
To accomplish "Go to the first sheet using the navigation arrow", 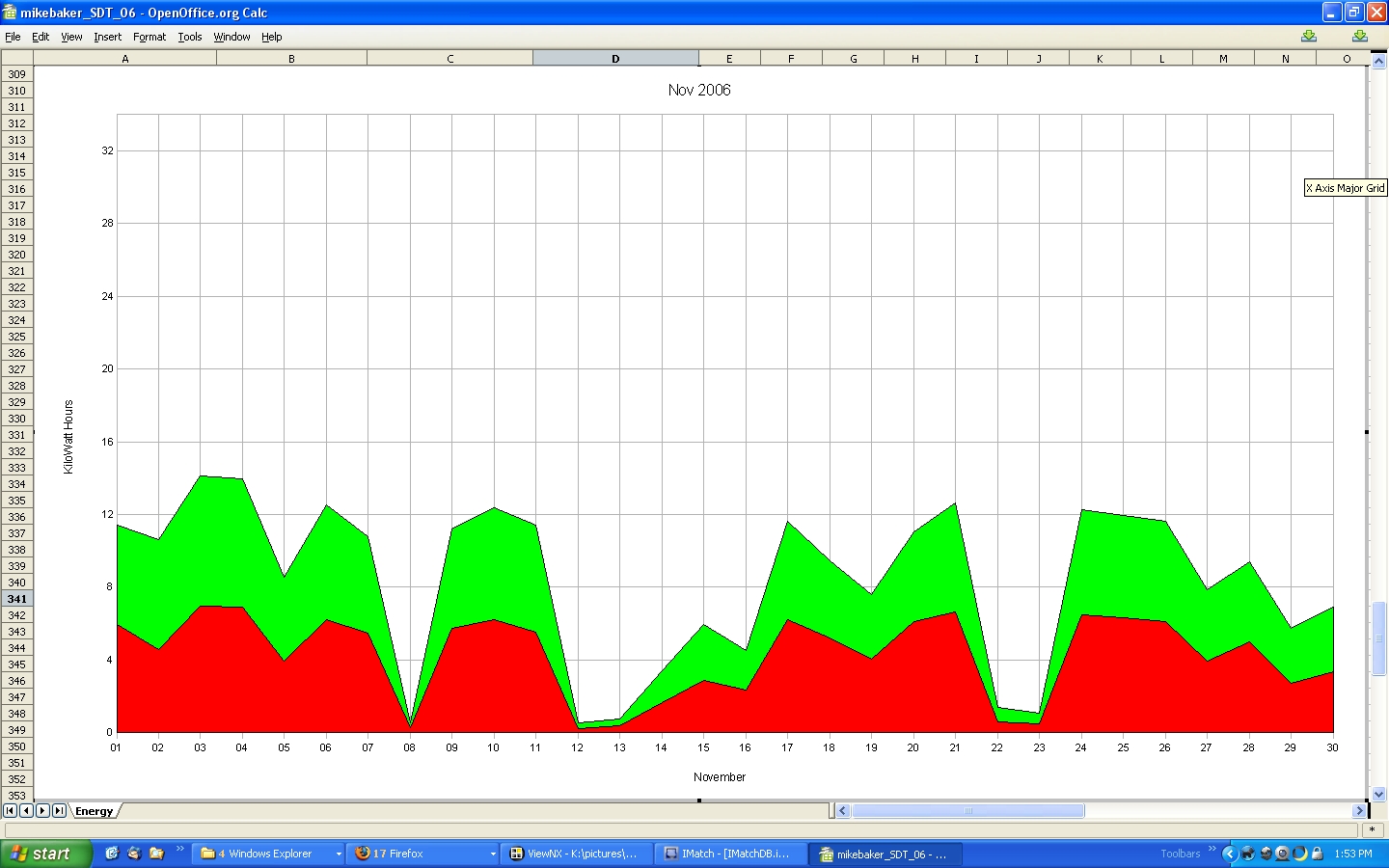I will (10, 811).
